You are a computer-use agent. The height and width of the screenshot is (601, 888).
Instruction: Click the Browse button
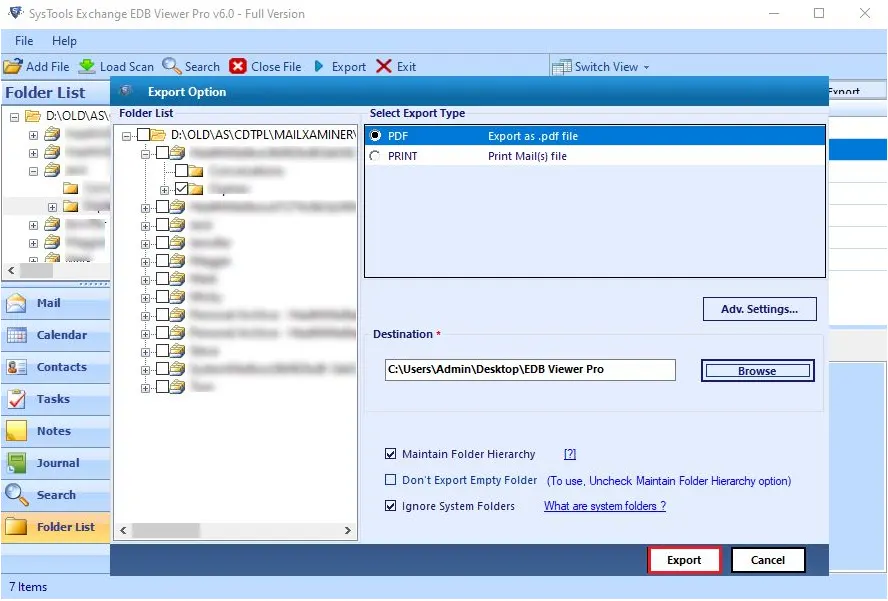[757, 371]
